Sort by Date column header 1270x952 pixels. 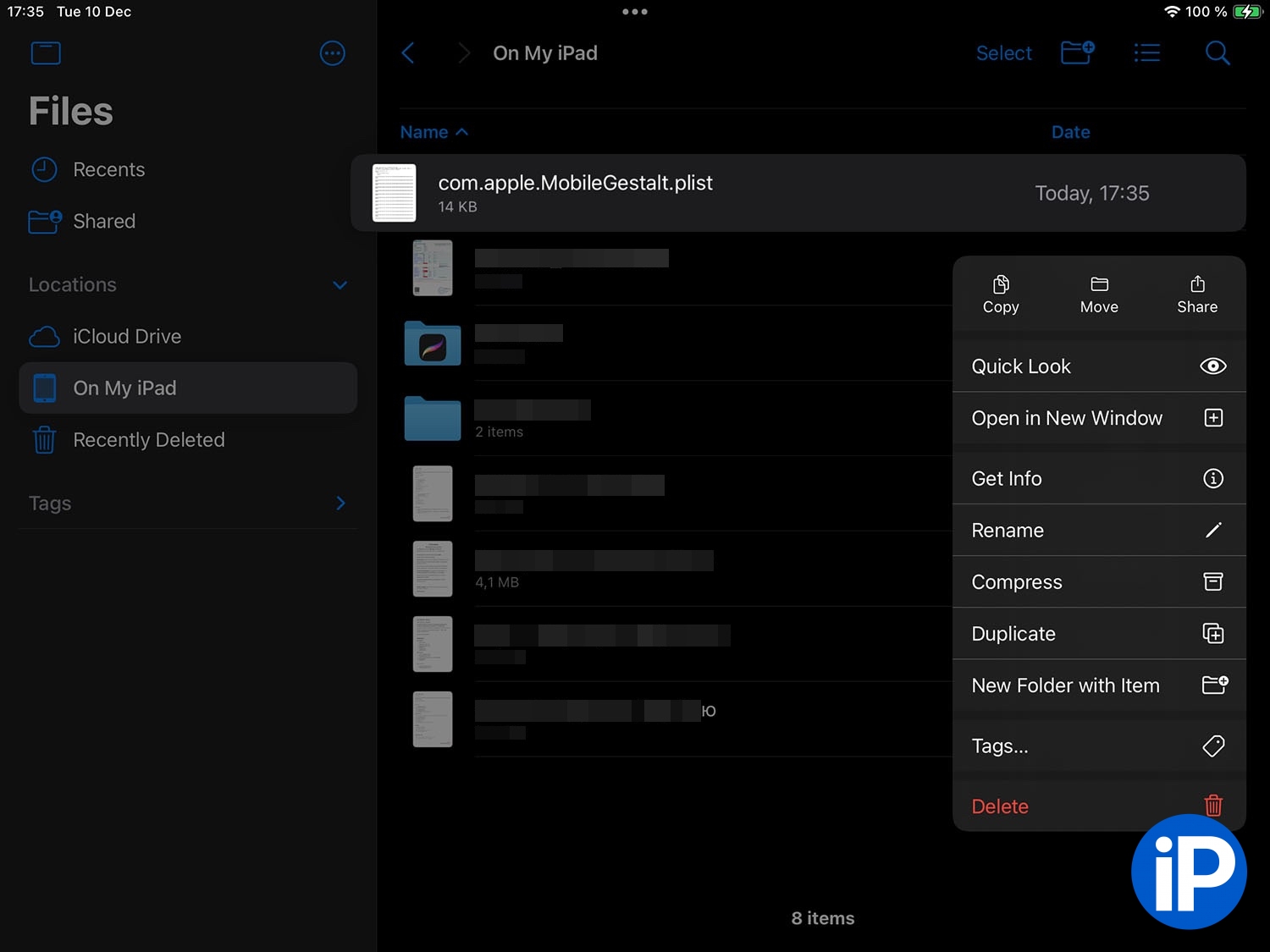[1070, 132]
